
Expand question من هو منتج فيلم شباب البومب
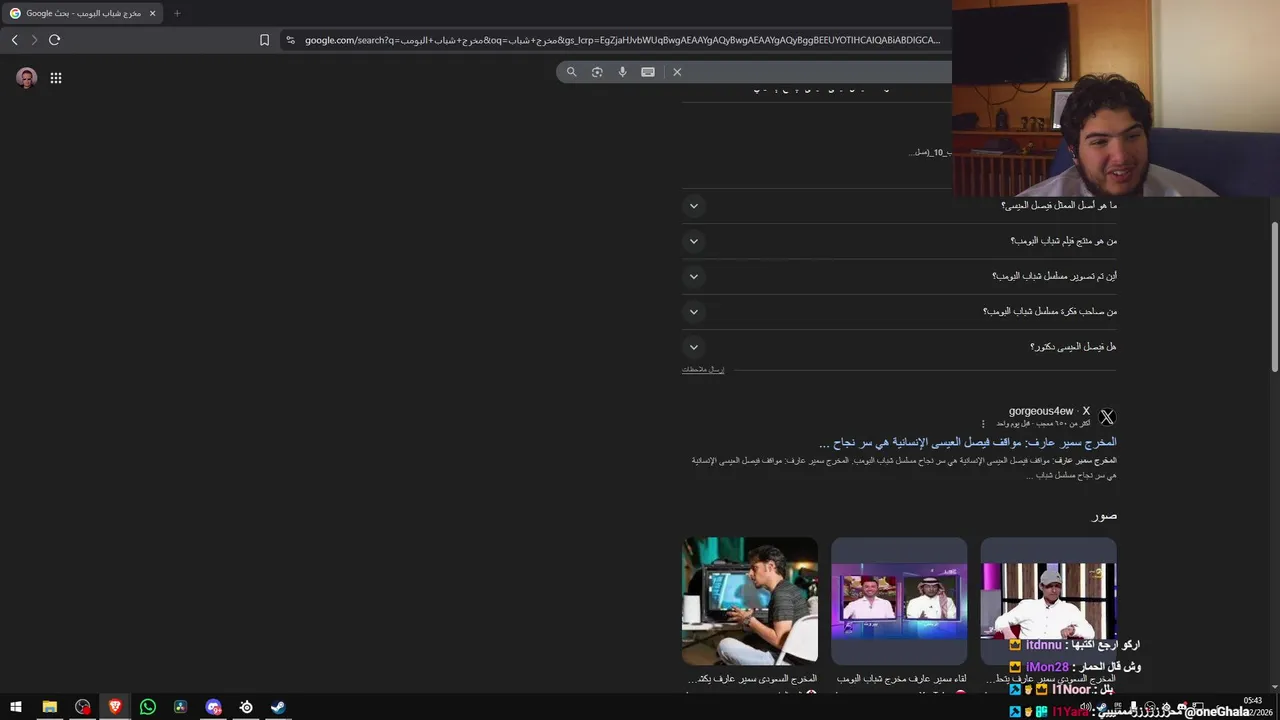click(x=899, y=241)
